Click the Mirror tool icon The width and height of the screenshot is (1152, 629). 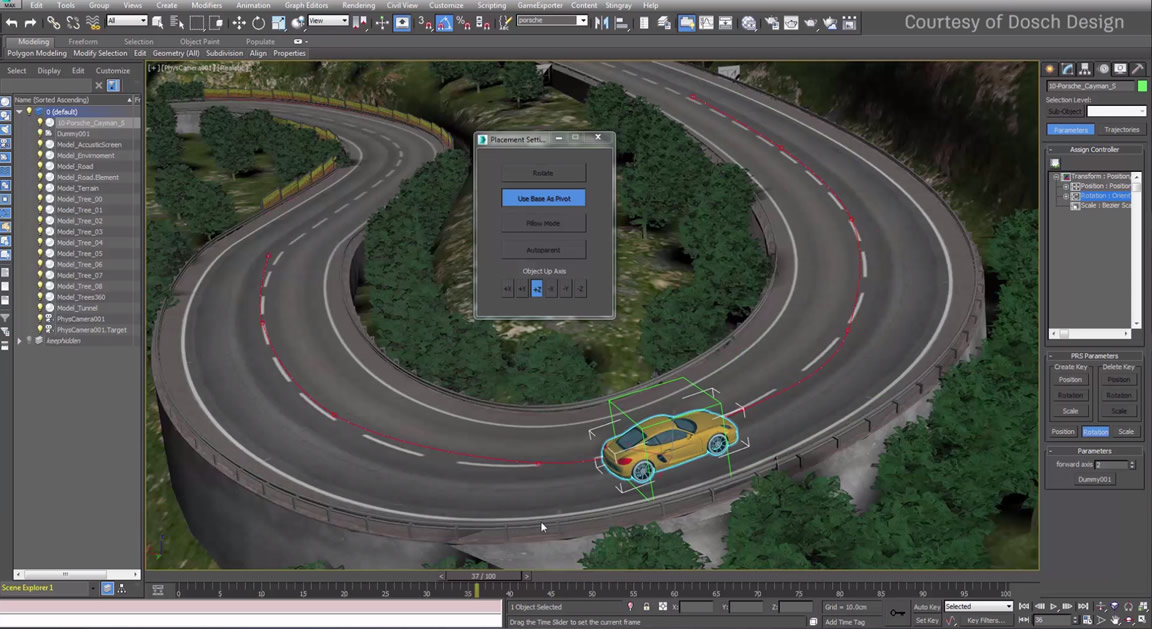tap(602, 22)
